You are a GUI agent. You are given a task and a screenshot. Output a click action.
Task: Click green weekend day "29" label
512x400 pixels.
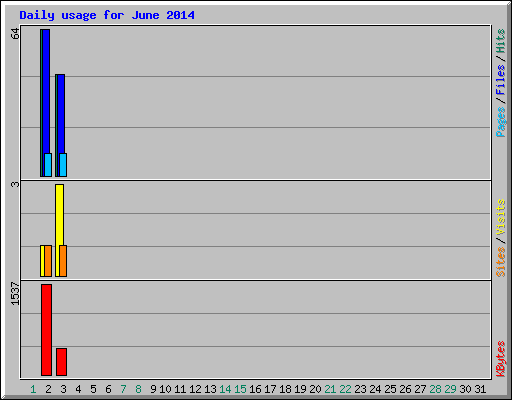click(x=450, y=389)
